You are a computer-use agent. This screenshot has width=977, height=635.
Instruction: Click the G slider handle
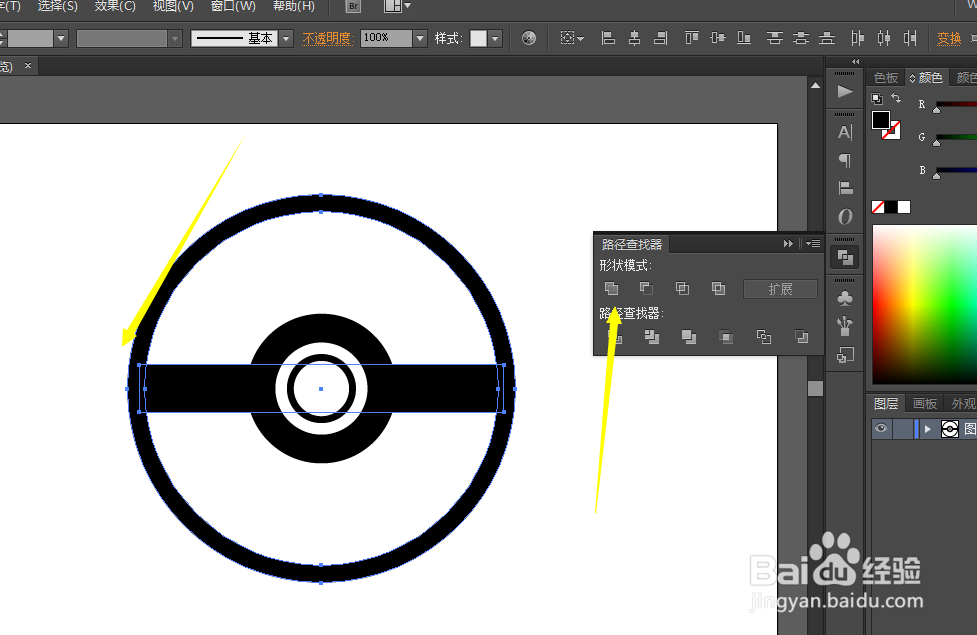point(936,143)
